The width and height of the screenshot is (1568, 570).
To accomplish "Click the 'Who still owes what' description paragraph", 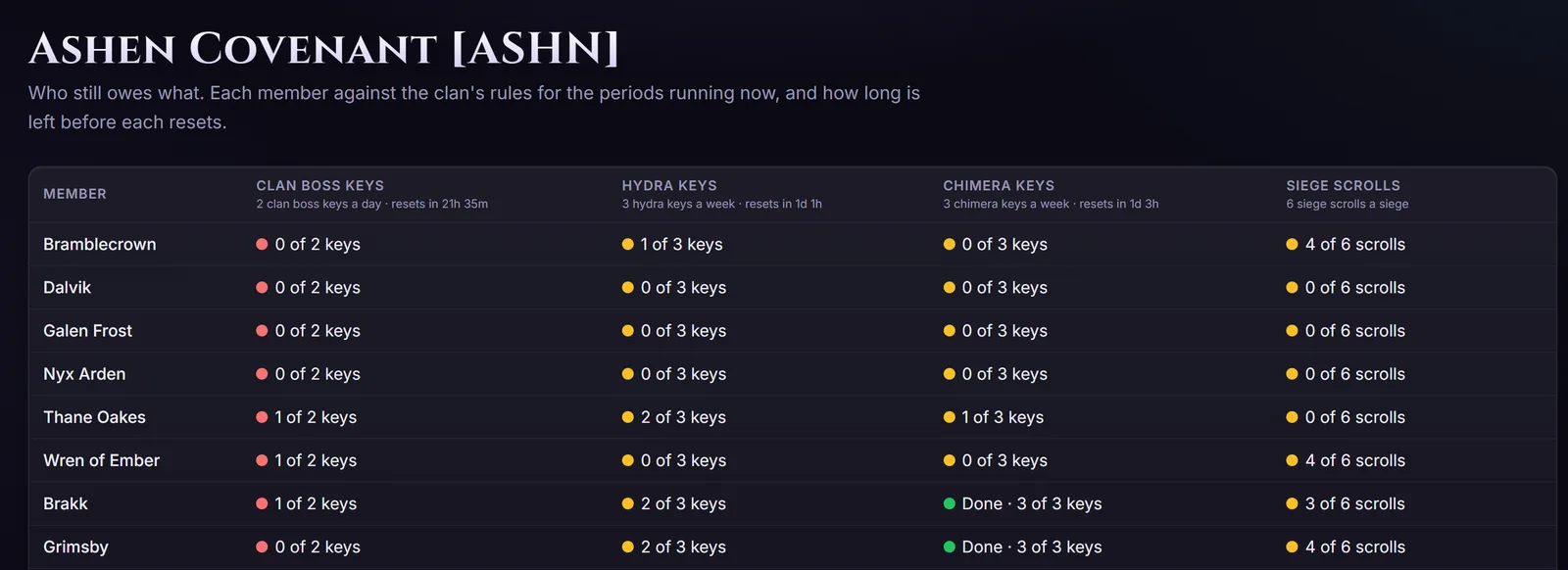I will (x=474, y=108).
